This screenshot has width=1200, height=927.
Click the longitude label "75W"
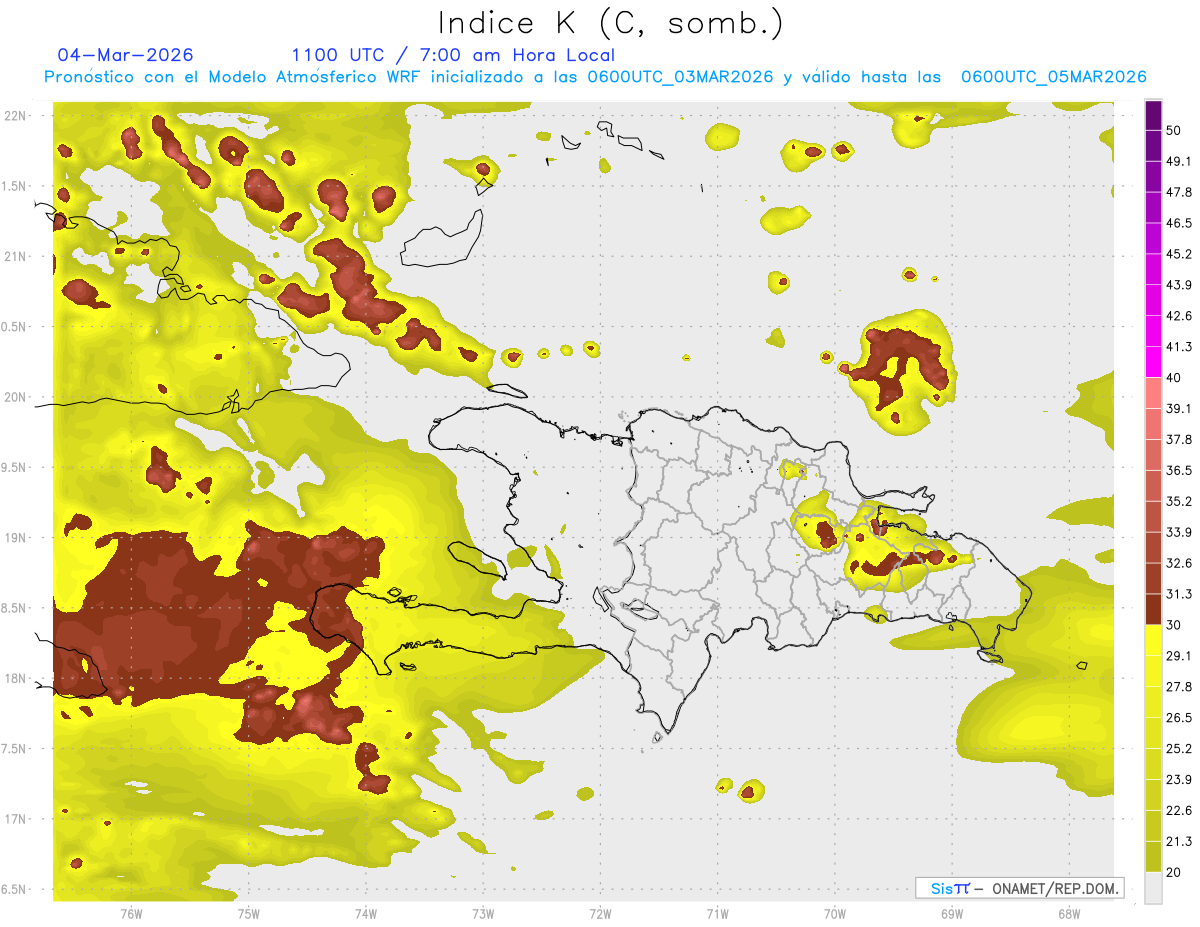pyautogui.click(x=249, y=914)
